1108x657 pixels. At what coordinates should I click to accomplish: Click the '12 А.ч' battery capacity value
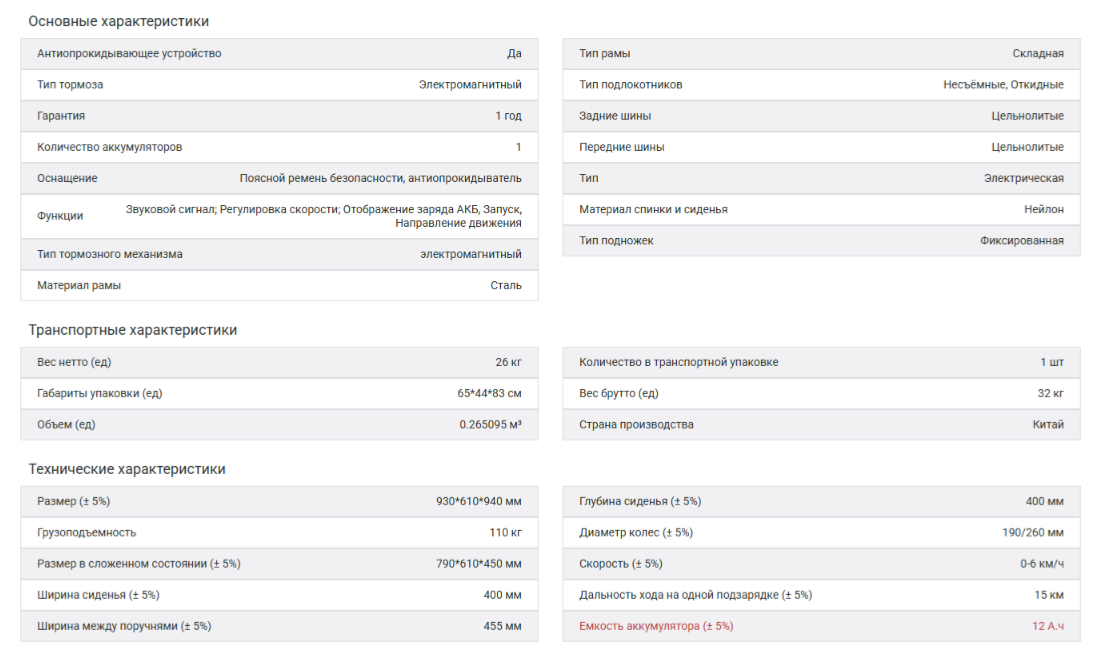[1048, 626]
